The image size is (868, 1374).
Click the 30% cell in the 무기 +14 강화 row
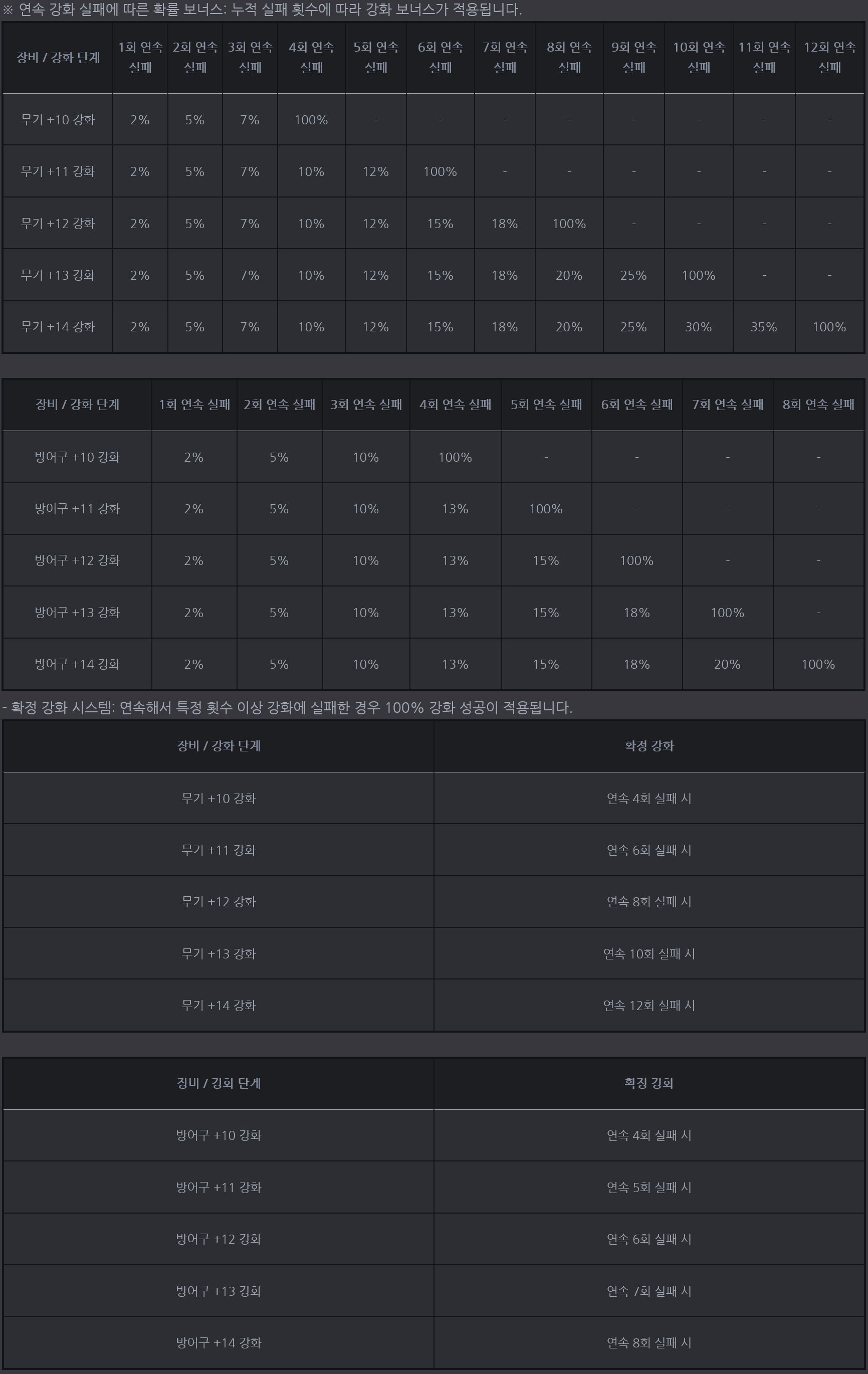(x=698, y=327)
